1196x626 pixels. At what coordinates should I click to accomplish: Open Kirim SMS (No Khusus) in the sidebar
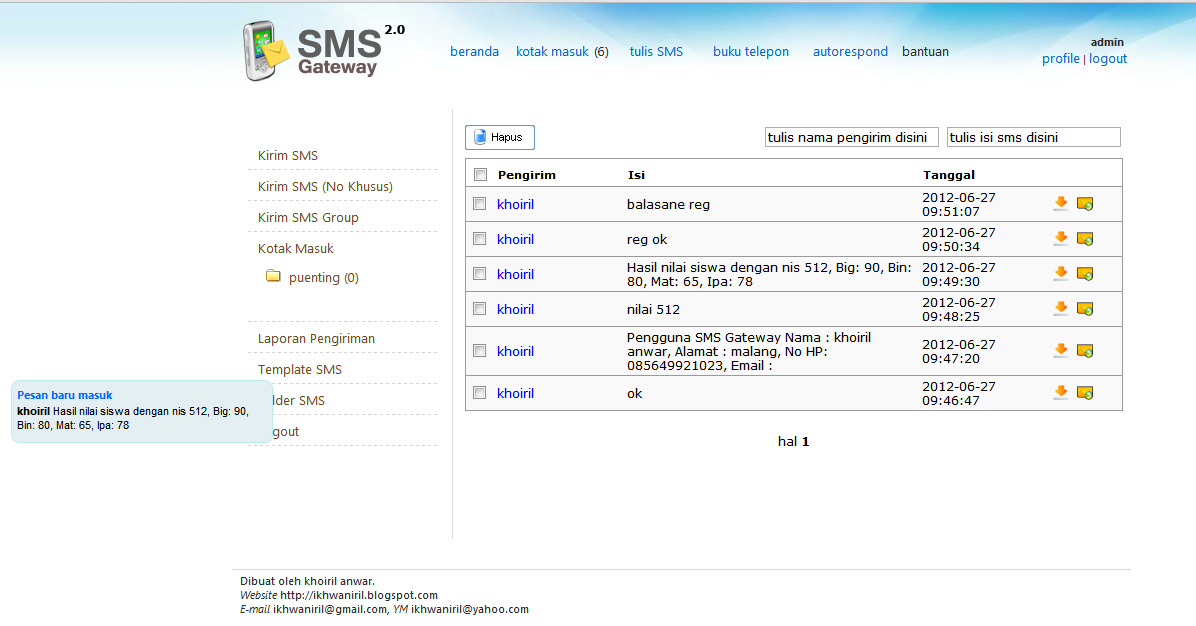click(x=325, y=186)
